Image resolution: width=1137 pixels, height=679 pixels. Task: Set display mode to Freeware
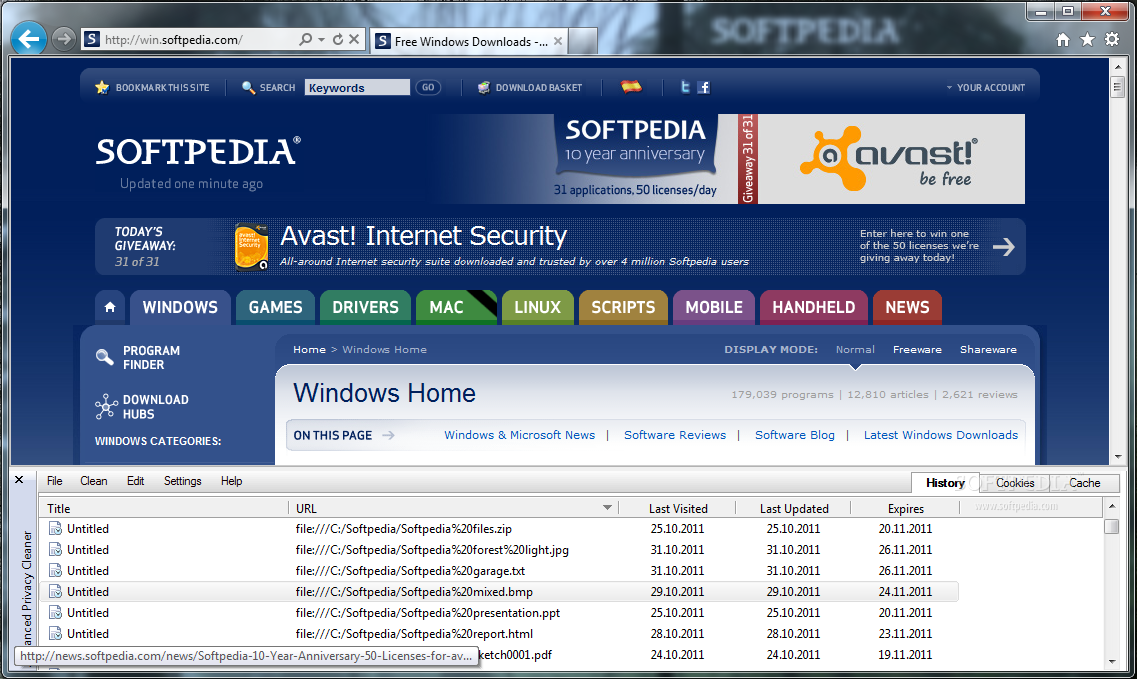(x=917, y=349)
